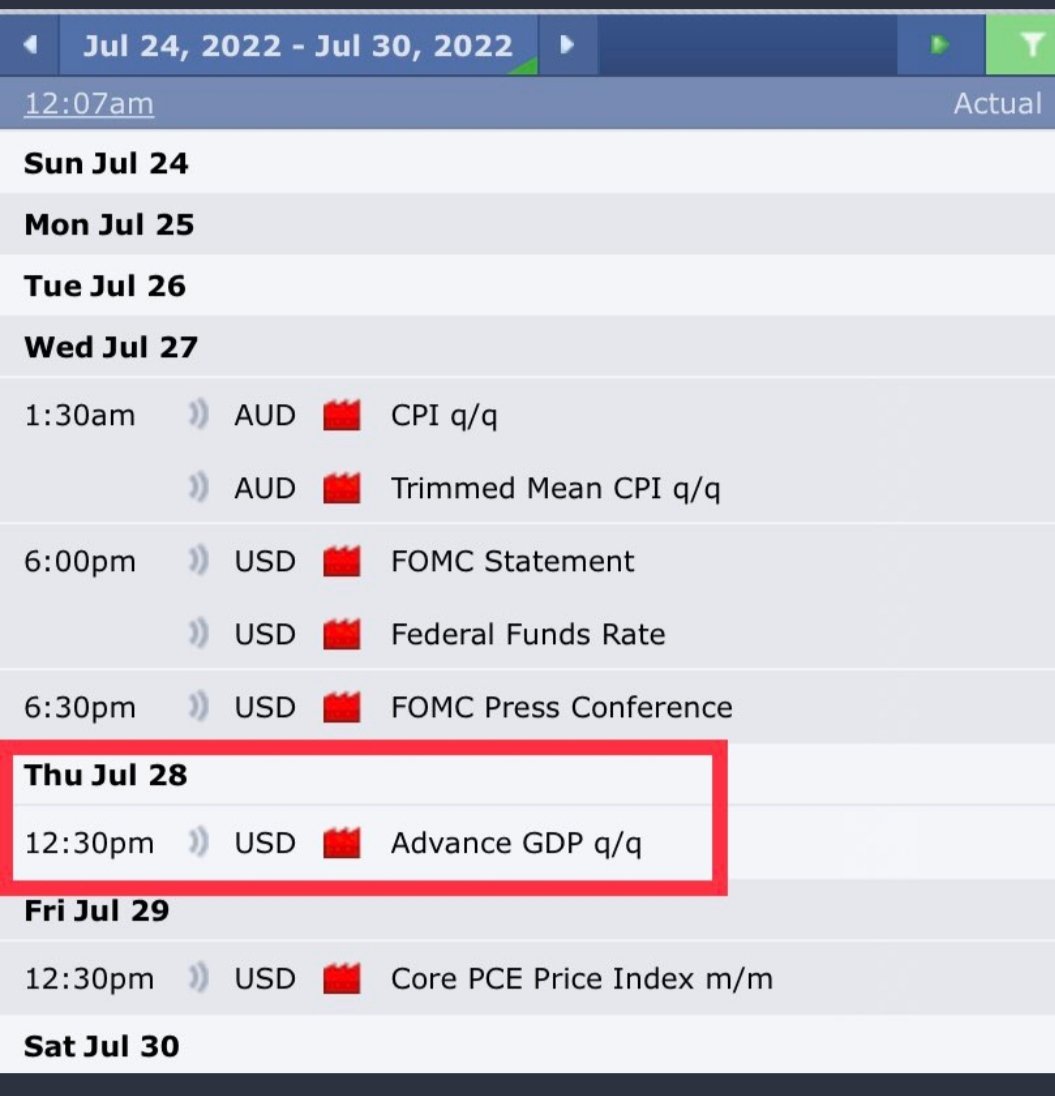Click the 6:30pm time on Wed Jul 27
The height and width of the screenshot is (1096, 1055).
80,708
